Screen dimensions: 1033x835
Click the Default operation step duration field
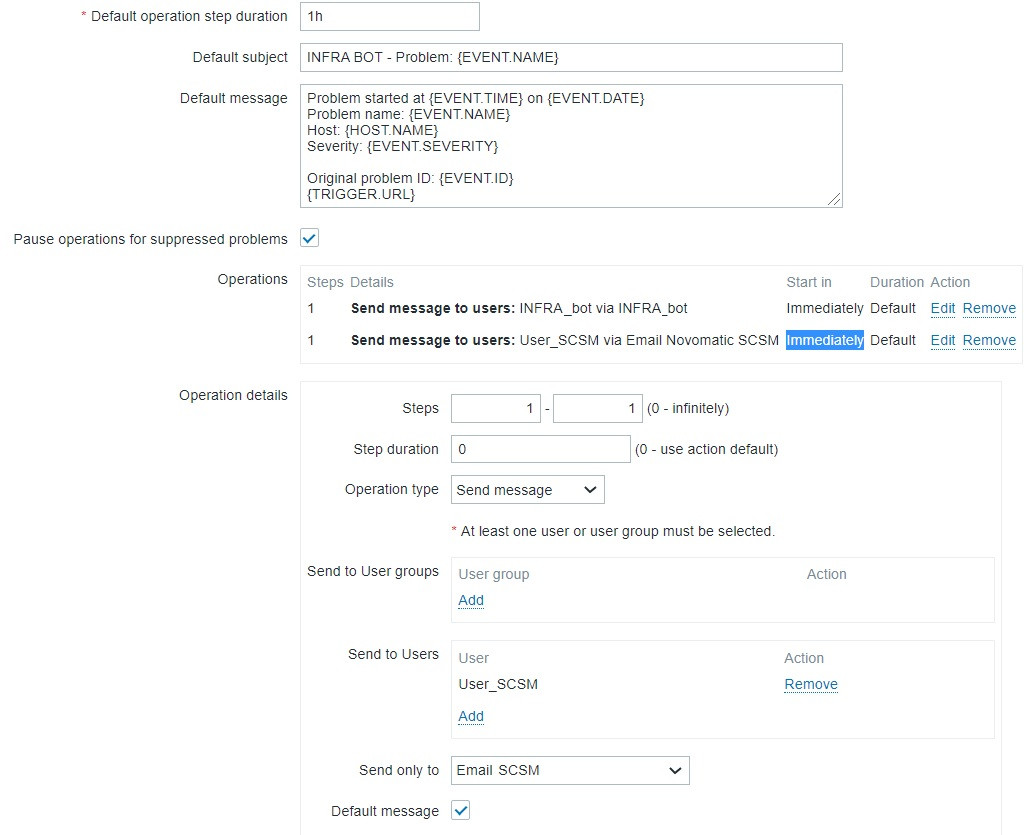coord(389,17)
